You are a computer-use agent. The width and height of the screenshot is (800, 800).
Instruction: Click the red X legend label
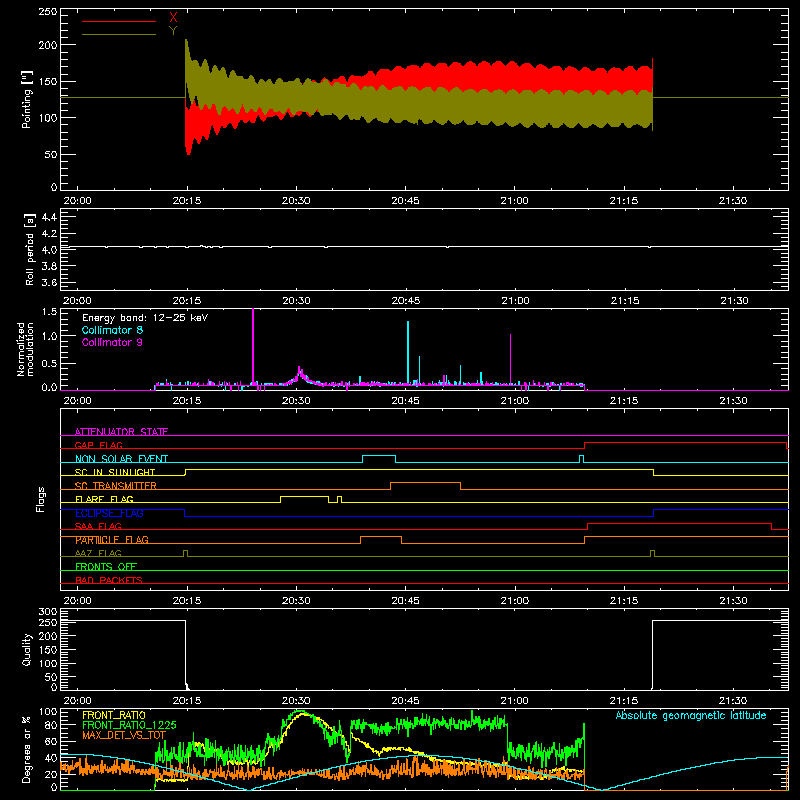[x=173, y=18]
